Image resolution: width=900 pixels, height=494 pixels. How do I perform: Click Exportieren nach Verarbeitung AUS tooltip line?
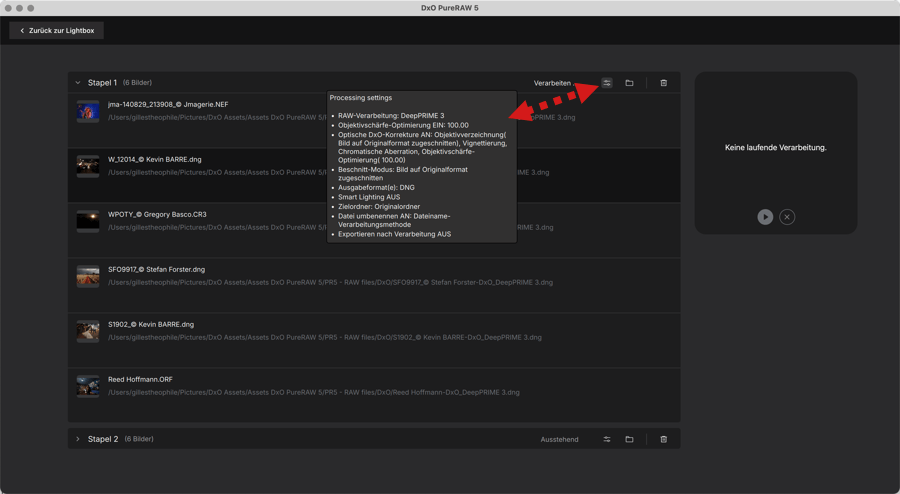(x=394, y=234)
